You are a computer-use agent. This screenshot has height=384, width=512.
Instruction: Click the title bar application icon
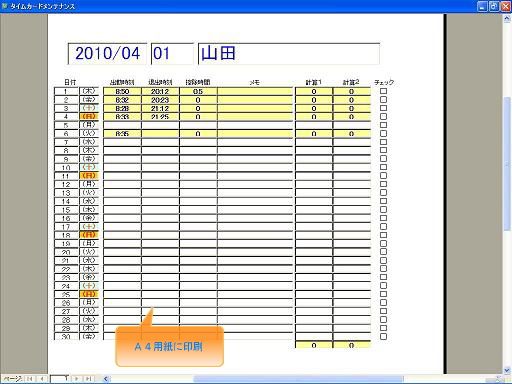click(5, 6)
